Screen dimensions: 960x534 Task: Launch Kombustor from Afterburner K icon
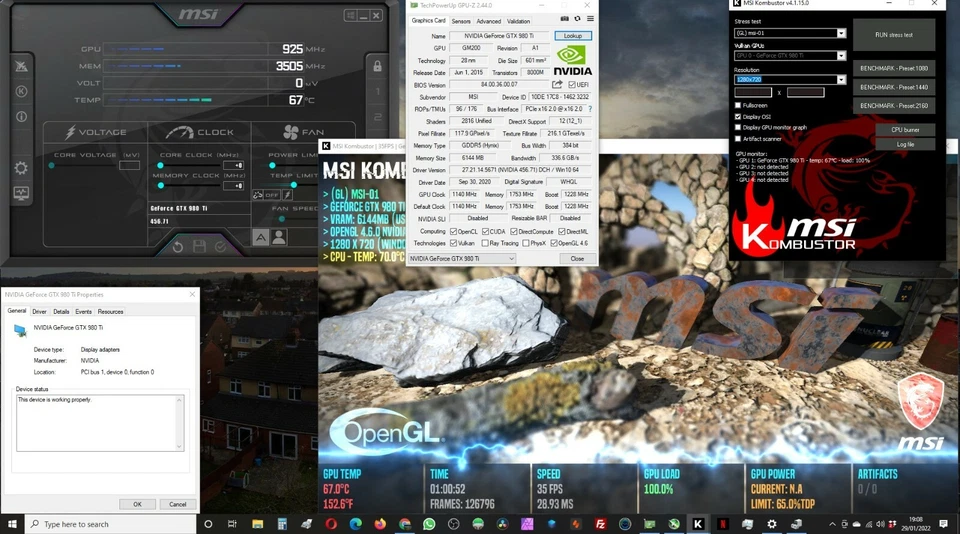pos(21,91)
